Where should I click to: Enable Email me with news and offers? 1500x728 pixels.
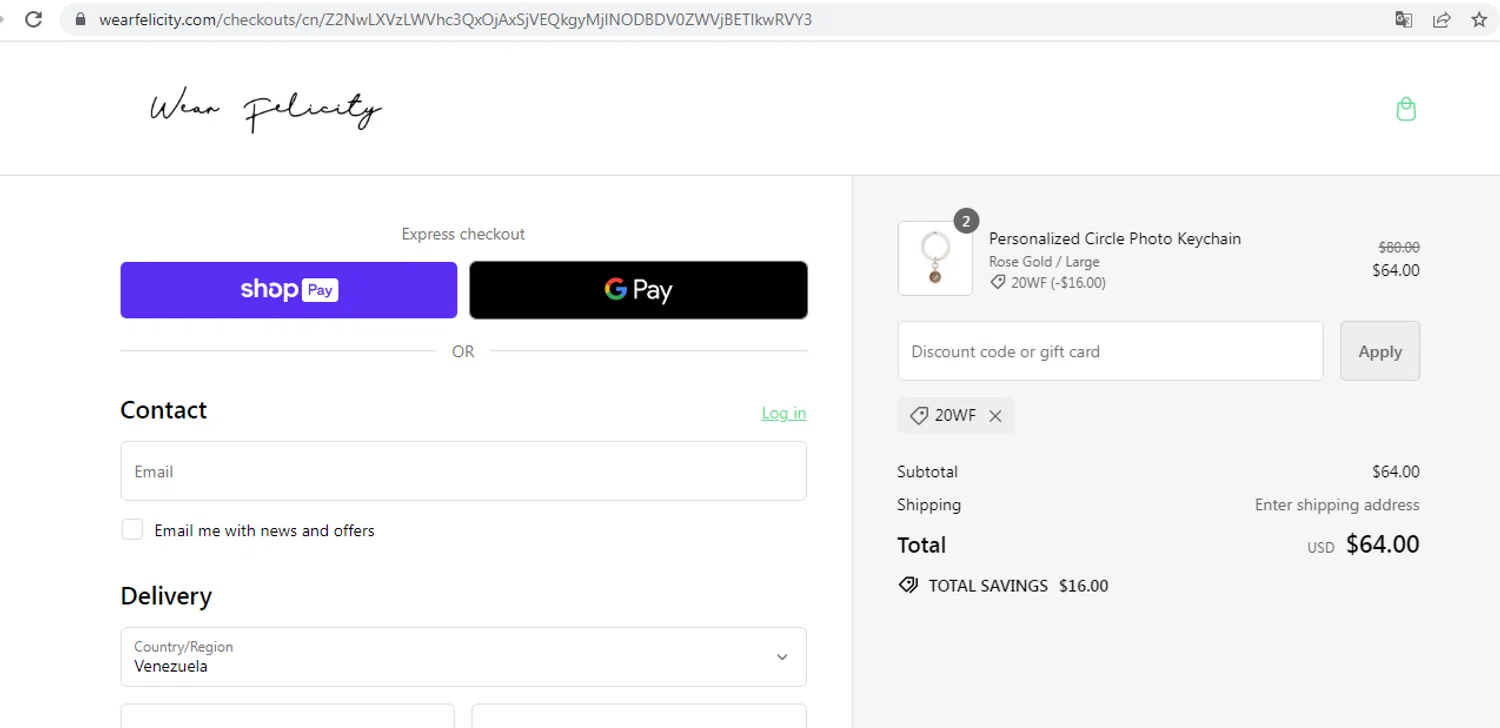click(x=132, y=530)
